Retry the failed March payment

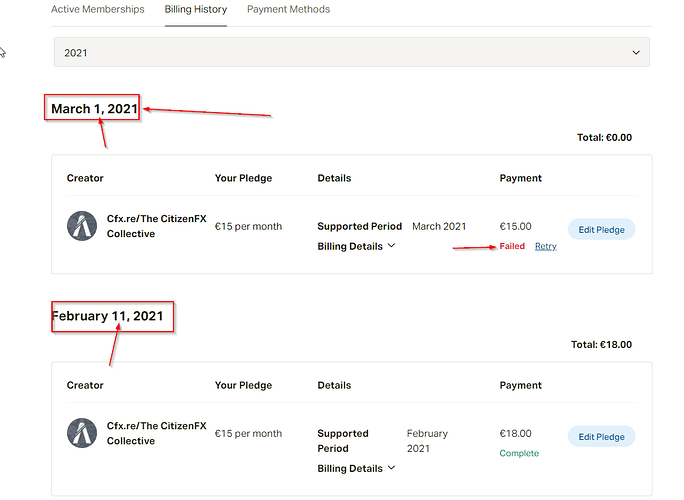[x=546, y=246]
